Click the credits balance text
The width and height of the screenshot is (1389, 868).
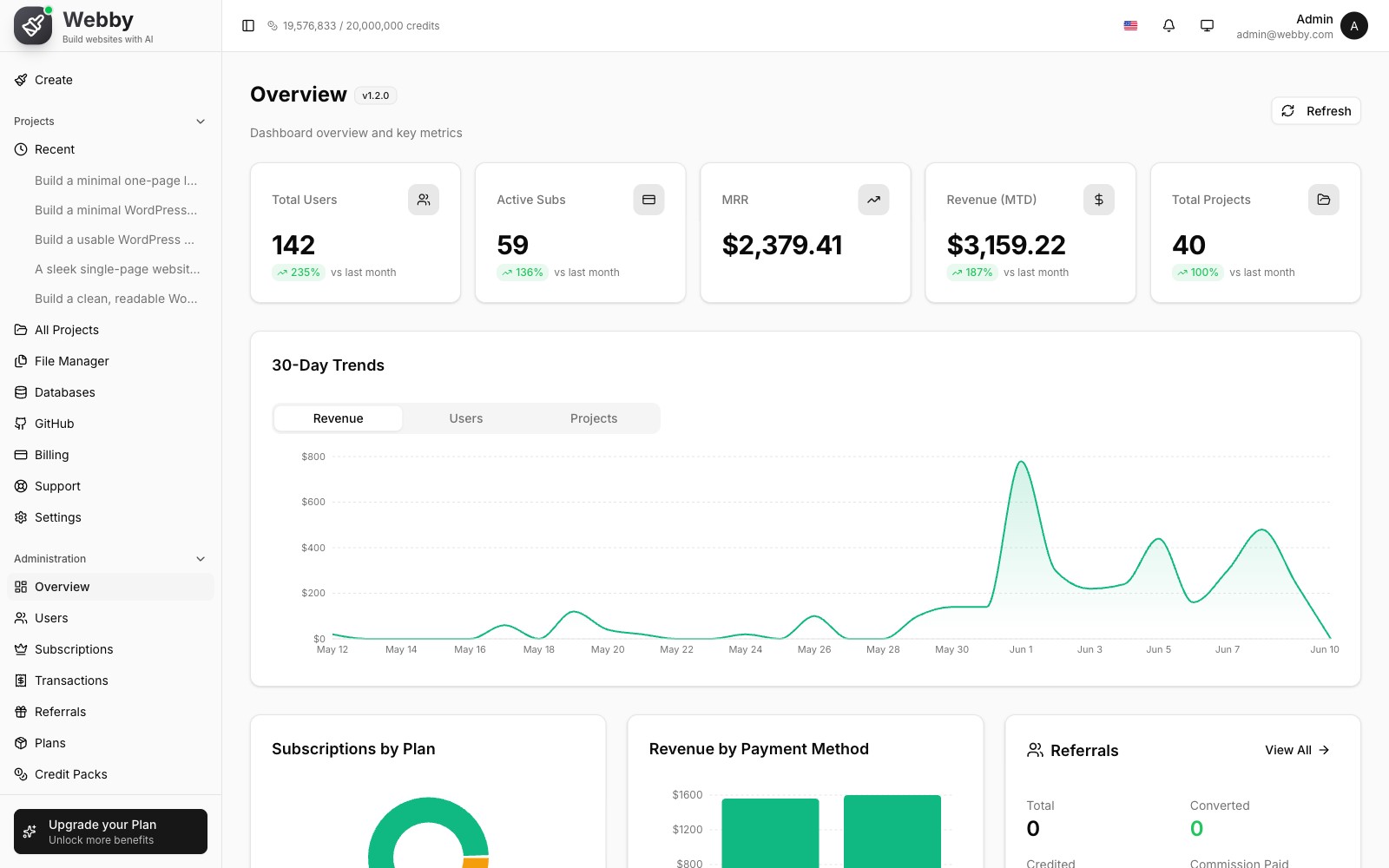[361, 26]
